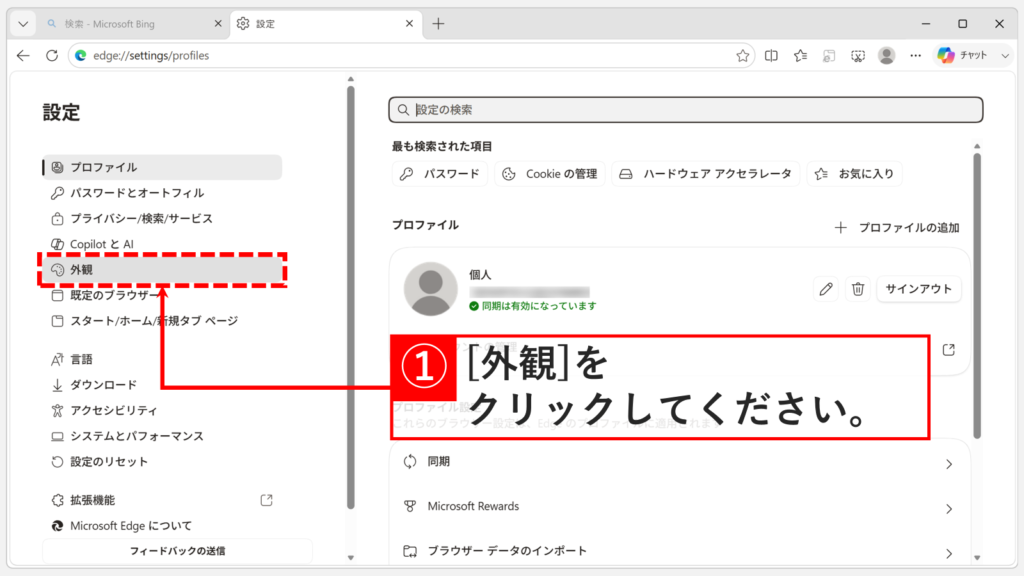This screenshot has height=576, width=1024.
Task: Open 言語 in the settings sidebar
Action: click(163, 359)
